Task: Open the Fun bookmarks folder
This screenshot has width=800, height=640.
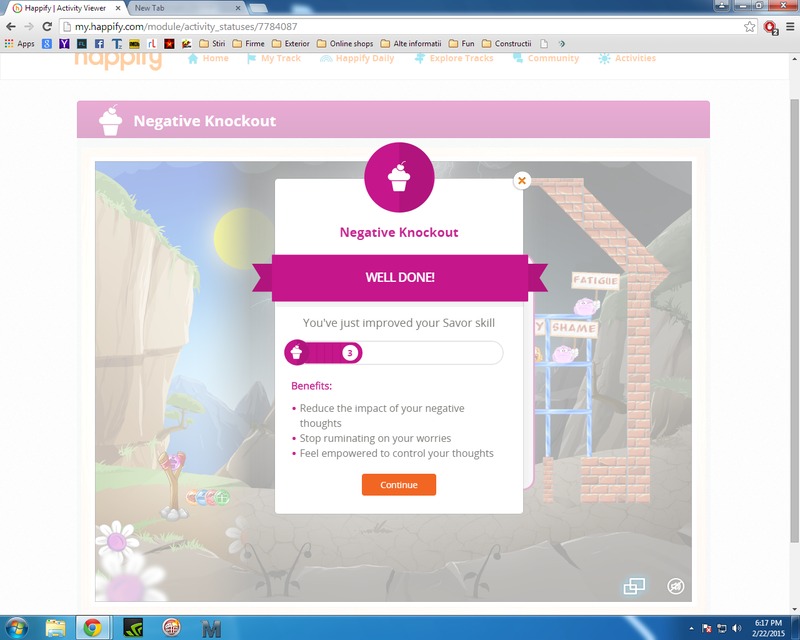Action: coord(461,43)
